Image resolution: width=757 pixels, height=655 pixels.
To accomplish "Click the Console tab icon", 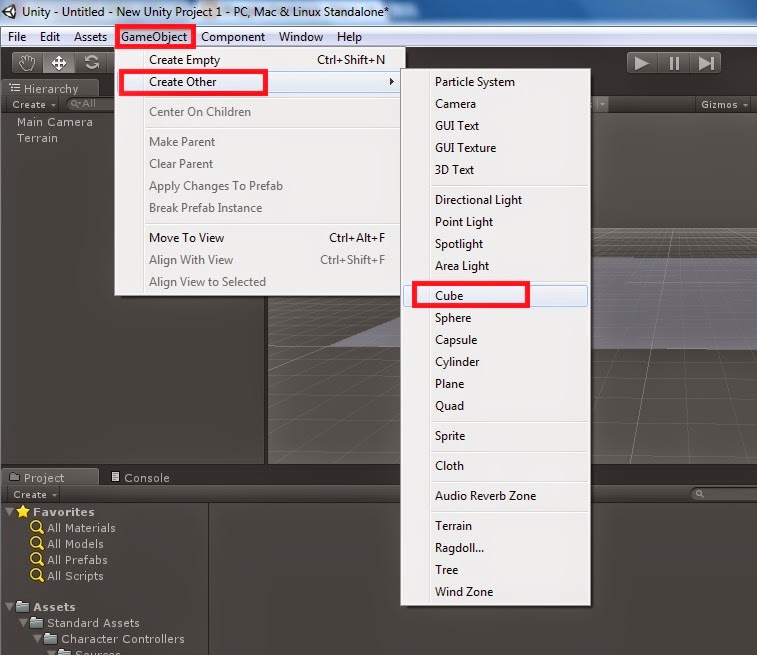I will pos(115,477).
